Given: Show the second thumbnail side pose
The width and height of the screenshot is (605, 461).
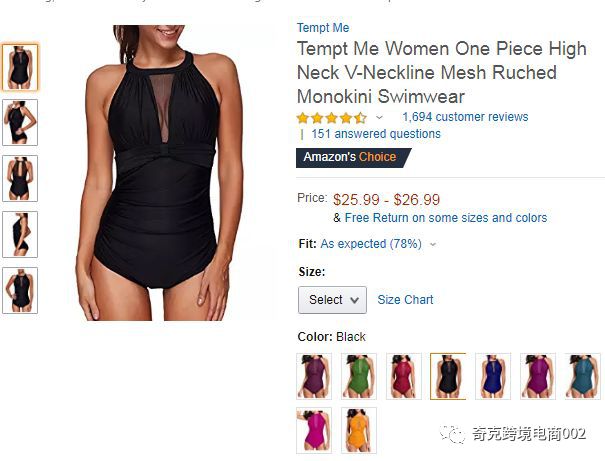Looking at the screenshot, I should pos(20,123).
